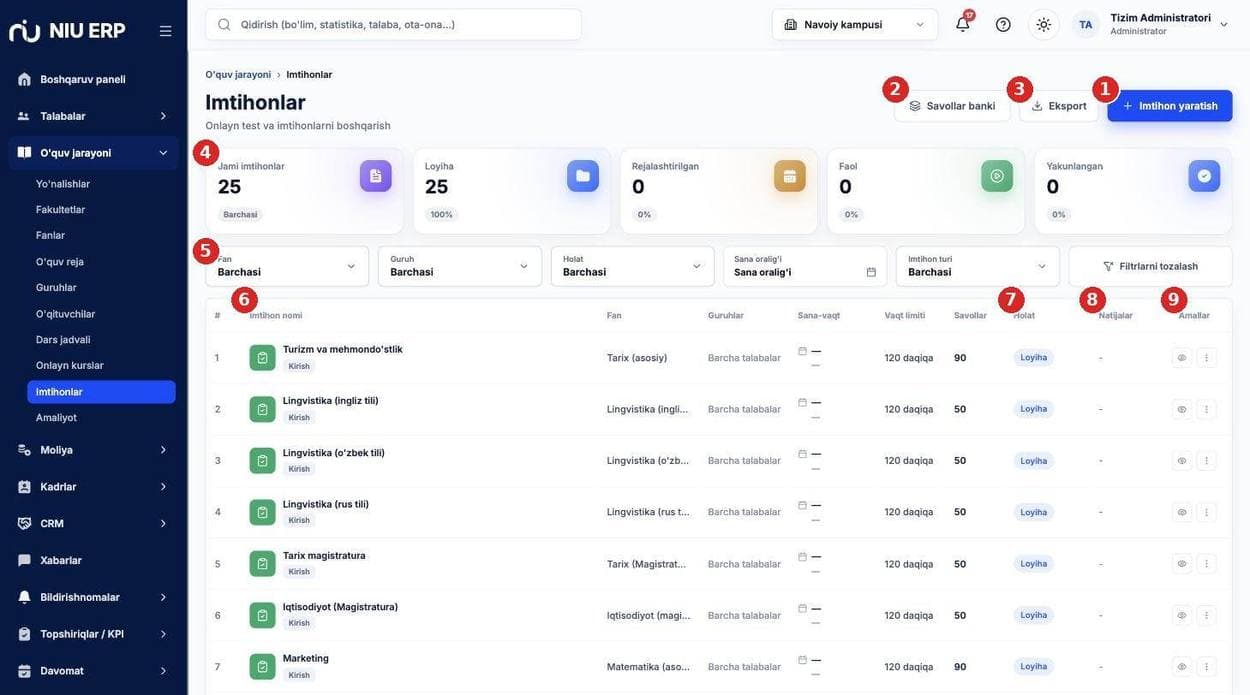The height and width of the screenshot is (695, 1250).
Task: Go to Dars jadvali in the sidebar
Action: coord(63,340)
